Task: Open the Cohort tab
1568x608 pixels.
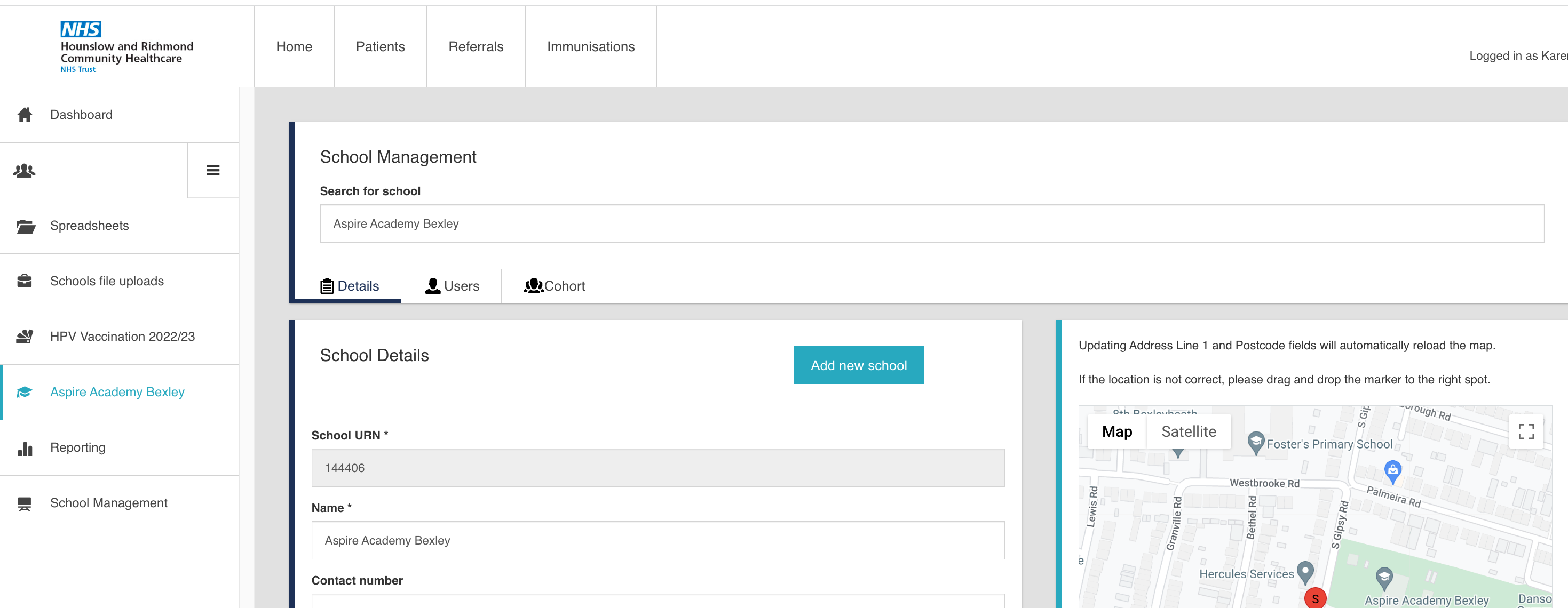Action: 554,286
